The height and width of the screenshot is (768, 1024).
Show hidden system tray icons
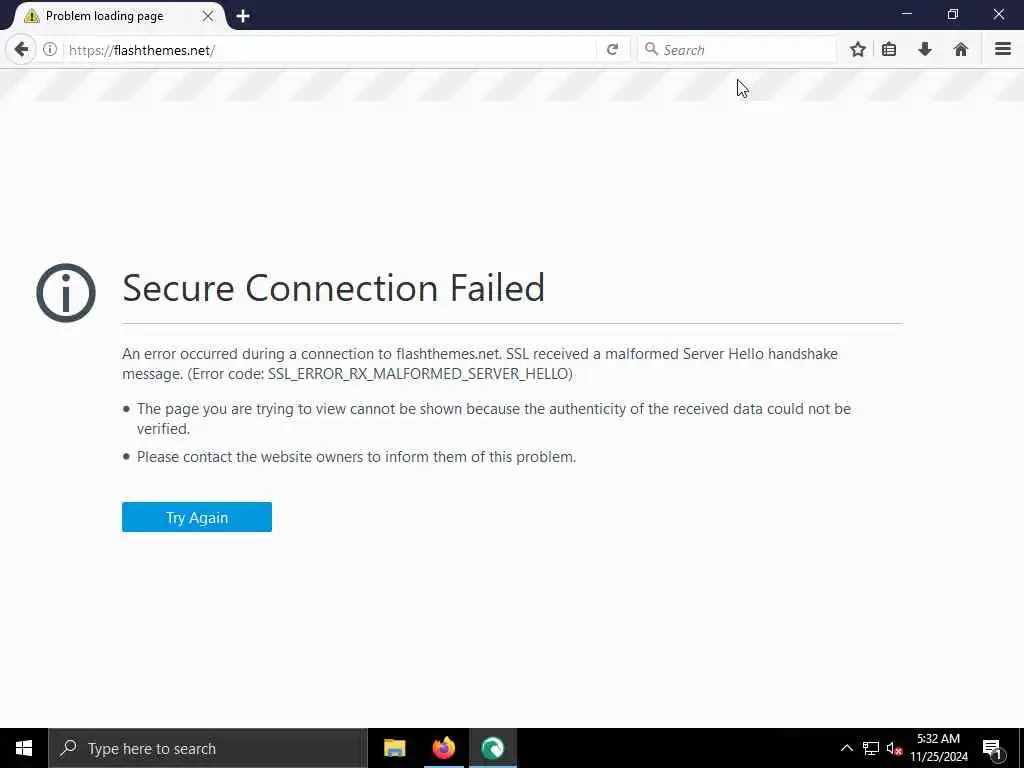point(846,748)
